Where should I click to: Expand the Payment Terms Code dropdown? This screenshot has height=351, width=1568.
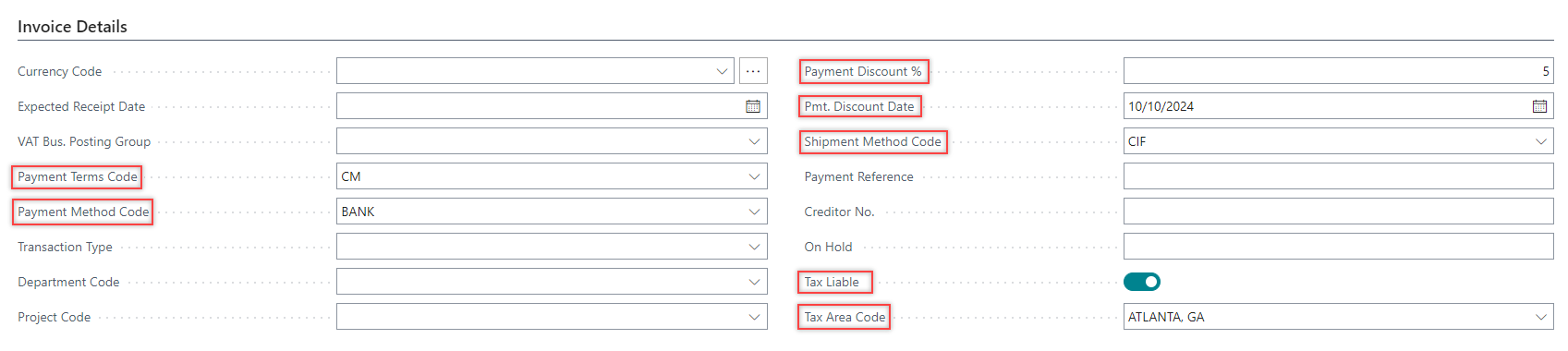pos(754,176)
